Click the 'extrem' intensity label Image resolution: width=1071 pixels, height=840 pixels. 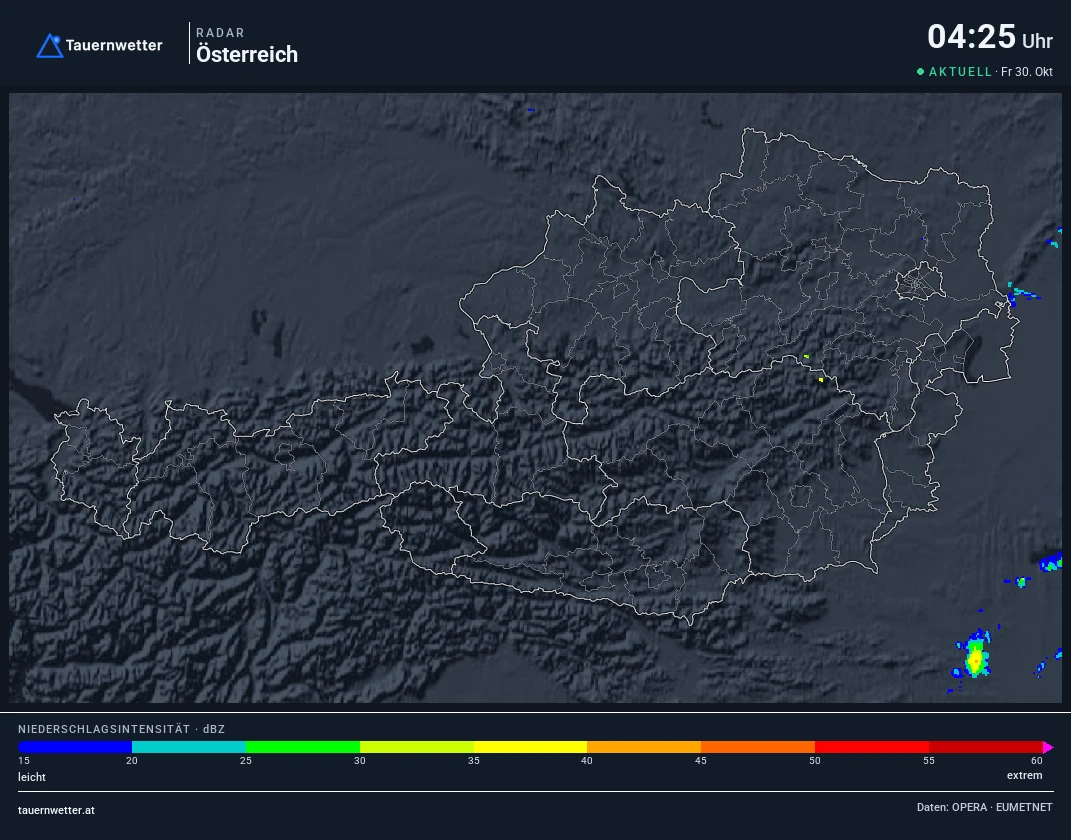tap(1025, 776)
